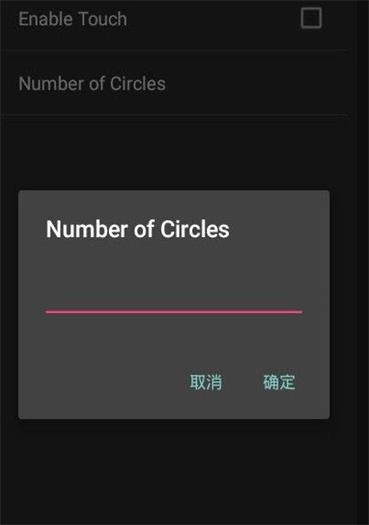Tap dimmed space between settings list and dialog
The image size is (369, 525).
point(174,152)
